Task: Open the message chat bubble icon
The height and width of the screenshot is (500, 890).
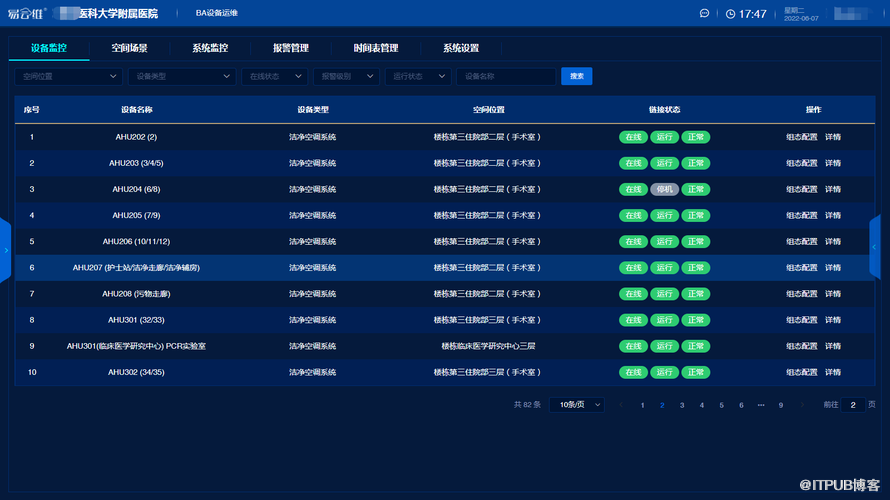Action: pyautogui.click(x=704, y=14)
